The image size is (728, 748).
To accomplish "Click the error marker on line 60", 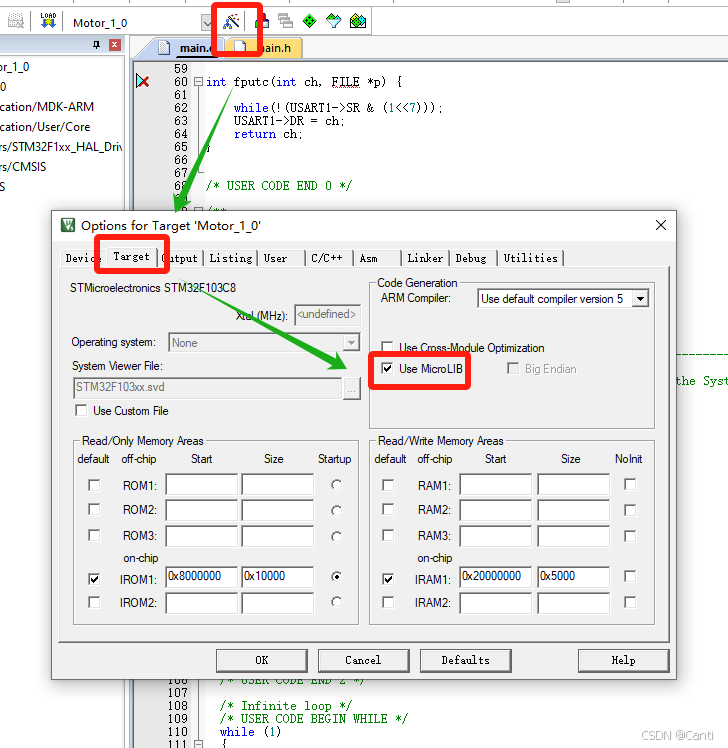I will (143, 81).
